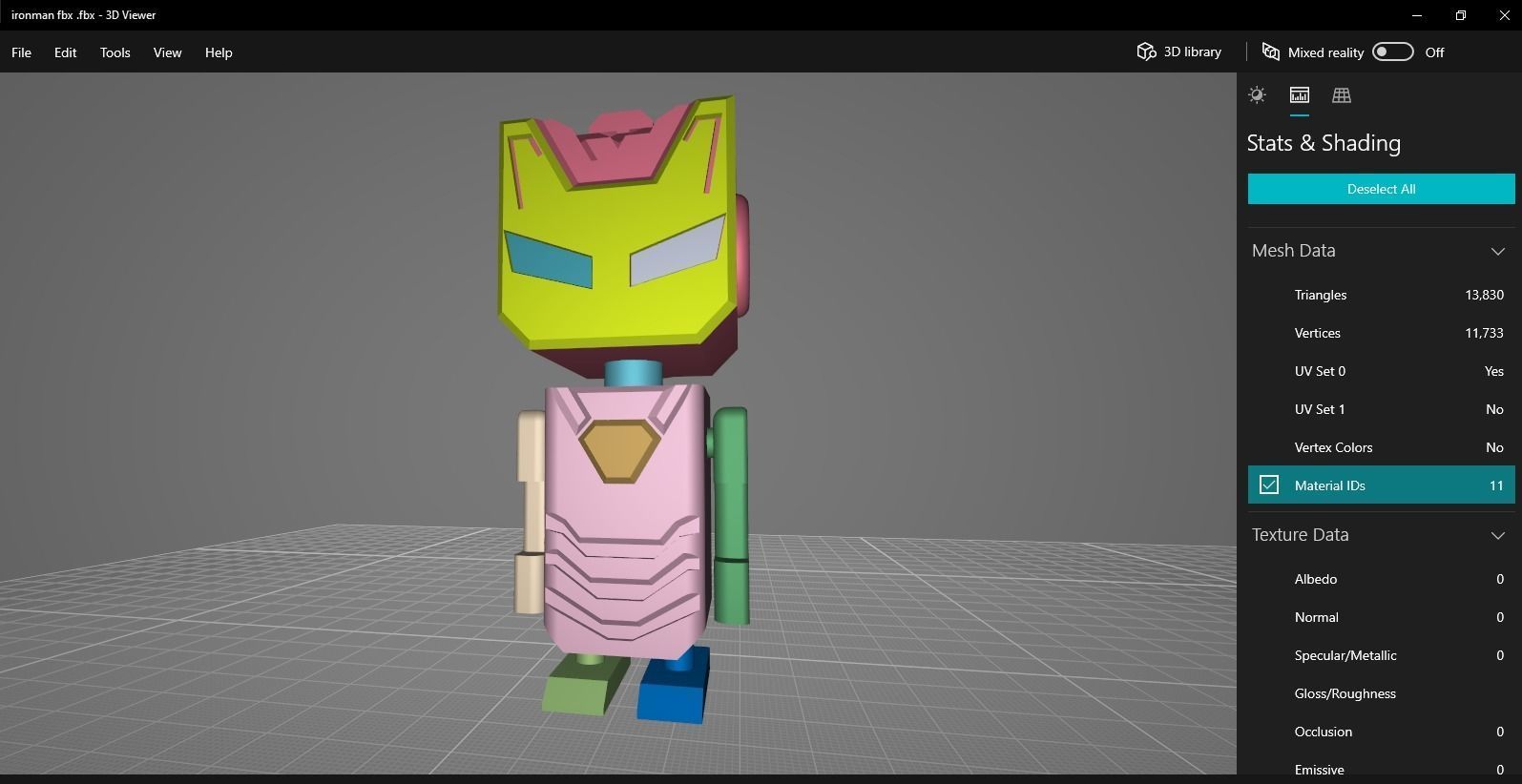Select the Stats & Shading tab icon
The image size is (1522, 784).
pos(1299,94)
